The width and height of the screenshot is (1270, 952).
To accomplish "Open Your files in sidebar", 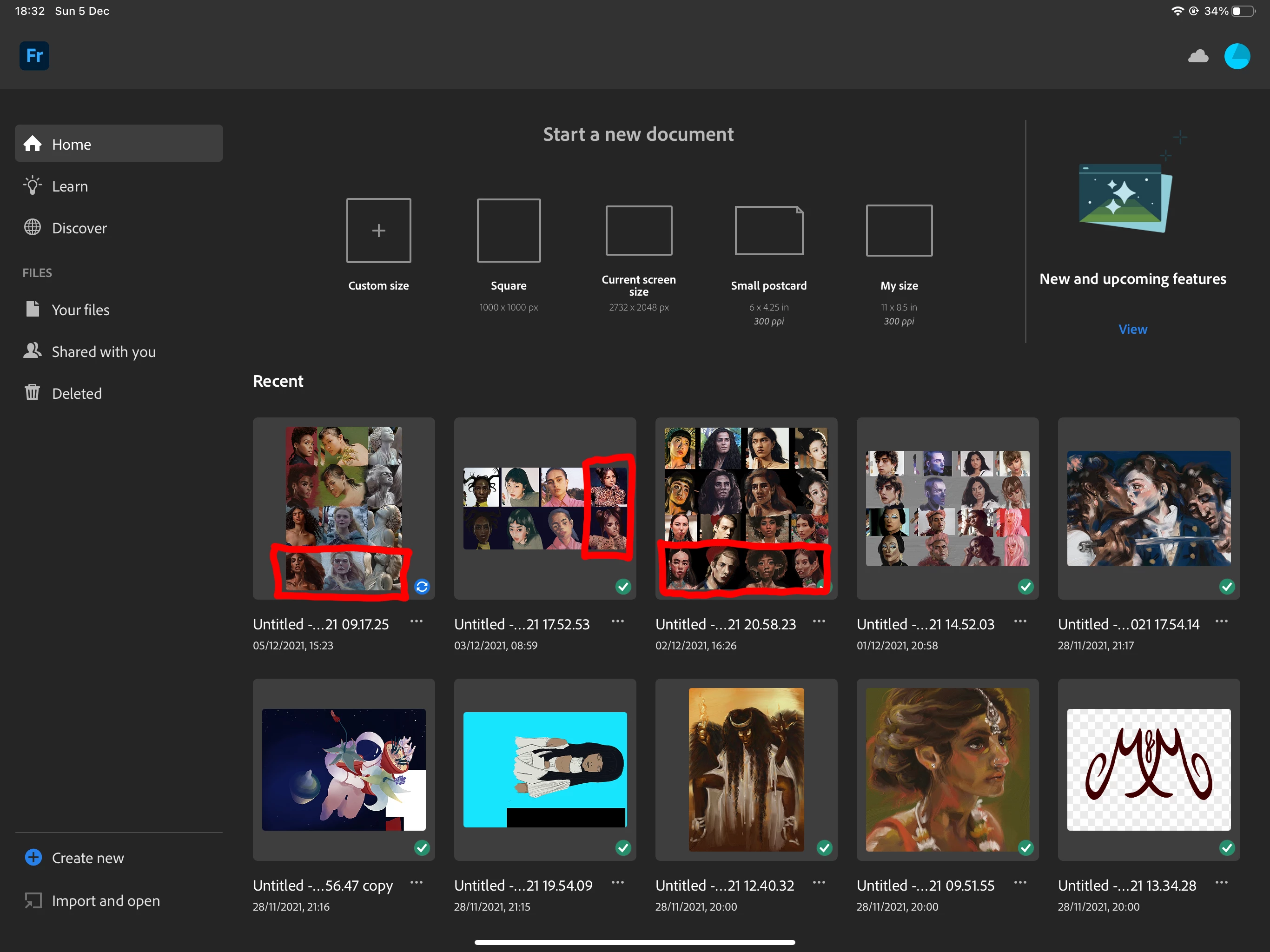I will pos(80,310).
